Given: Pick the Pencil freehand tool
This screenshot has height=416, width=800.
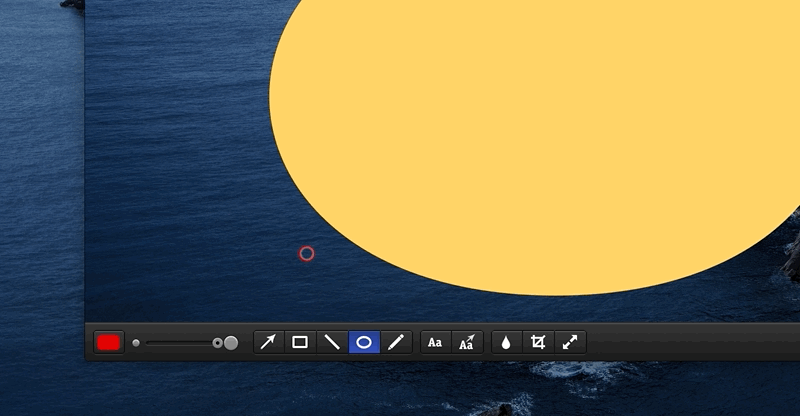Looking at the screenshot, I should [396, 342].
